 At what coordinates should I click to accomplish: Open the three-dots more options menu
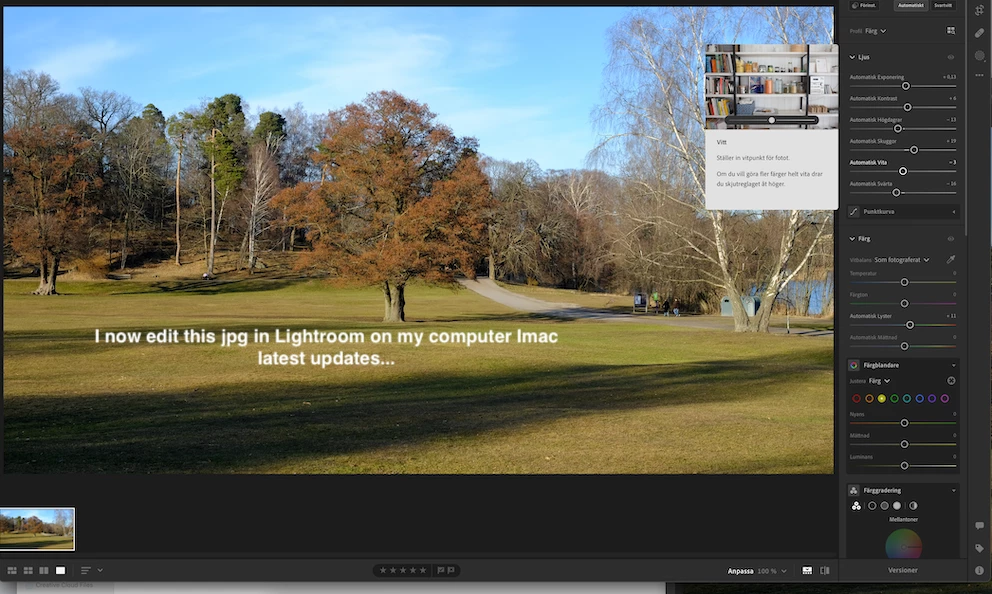(x=979, y=75)
